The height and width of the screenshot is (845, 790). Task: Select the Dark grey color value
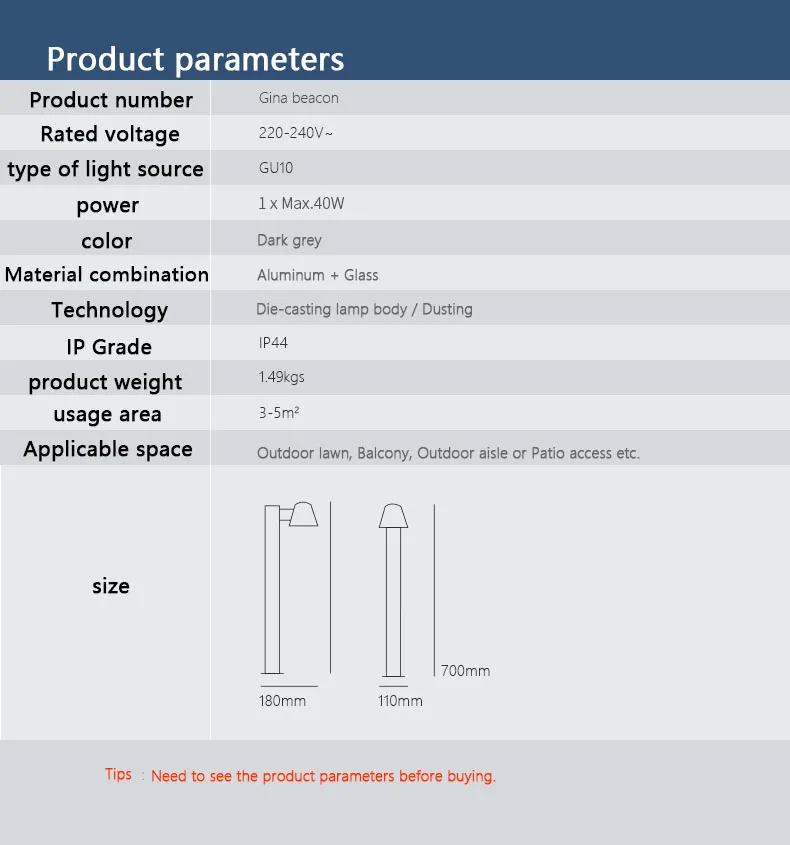click(289, 240)
